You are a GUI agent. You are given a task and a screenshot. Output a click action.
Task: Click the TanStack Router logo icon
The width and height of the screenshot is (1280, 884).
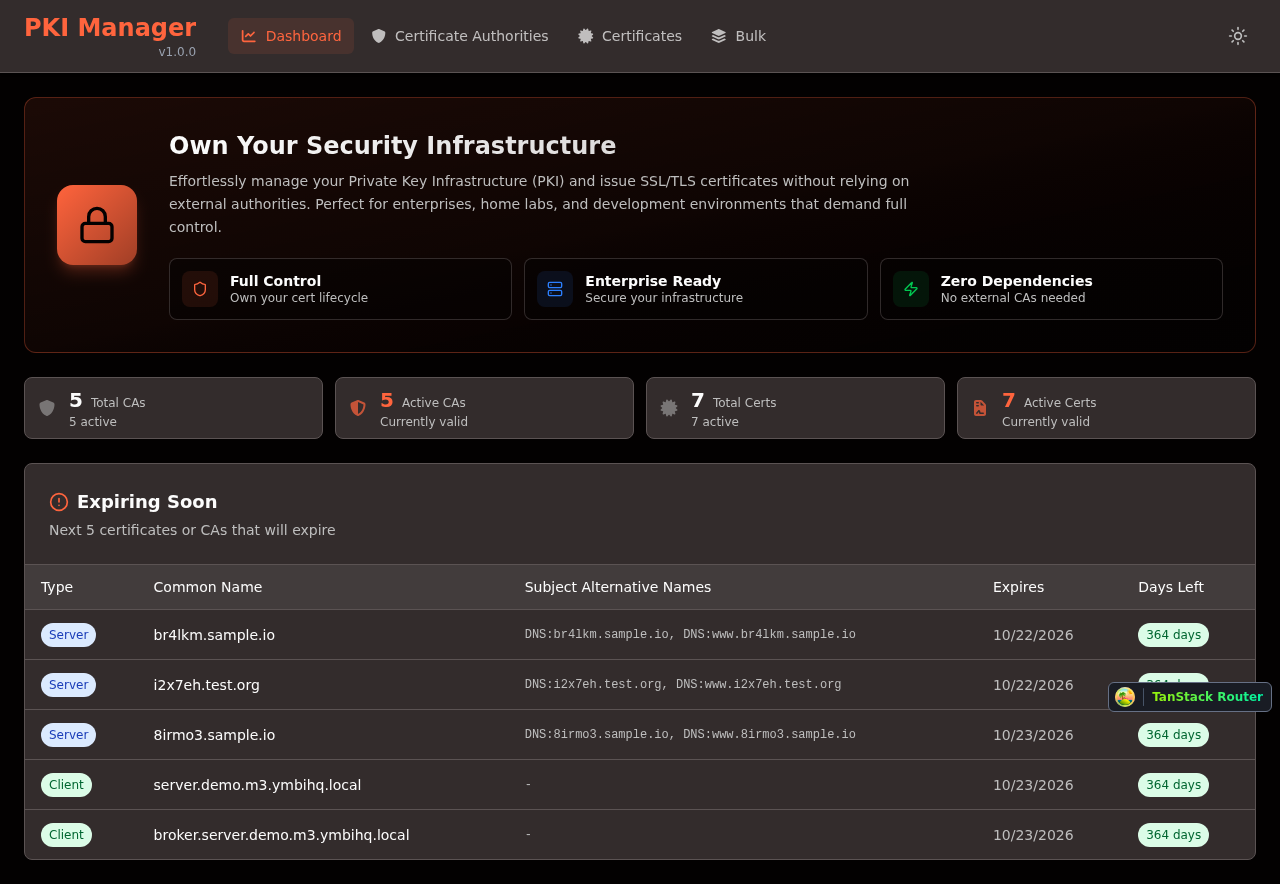(1125, 697)
